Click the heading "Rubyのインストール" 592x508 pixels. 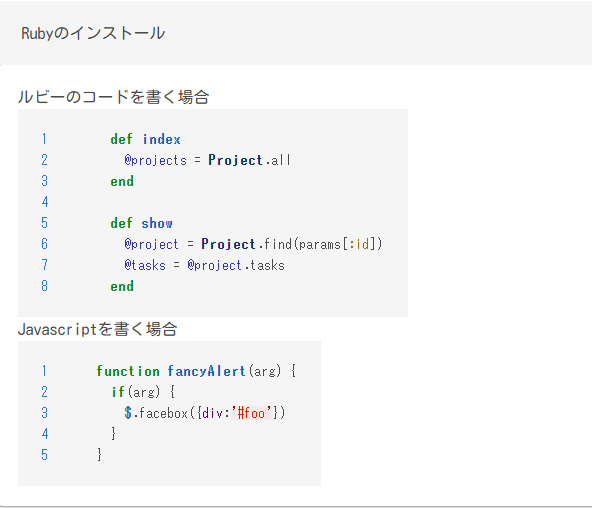pos(93,33)
